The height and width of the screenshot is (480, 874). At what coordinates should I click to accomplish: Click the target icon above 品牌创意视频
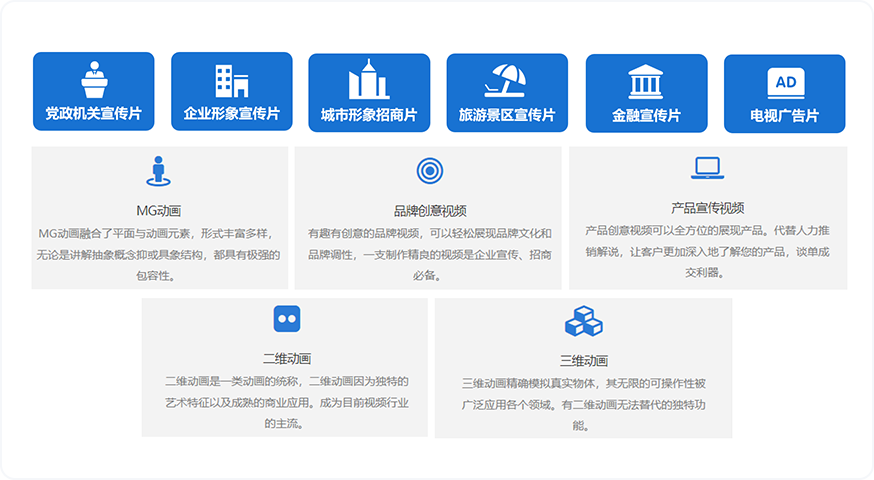click(429, 171)
